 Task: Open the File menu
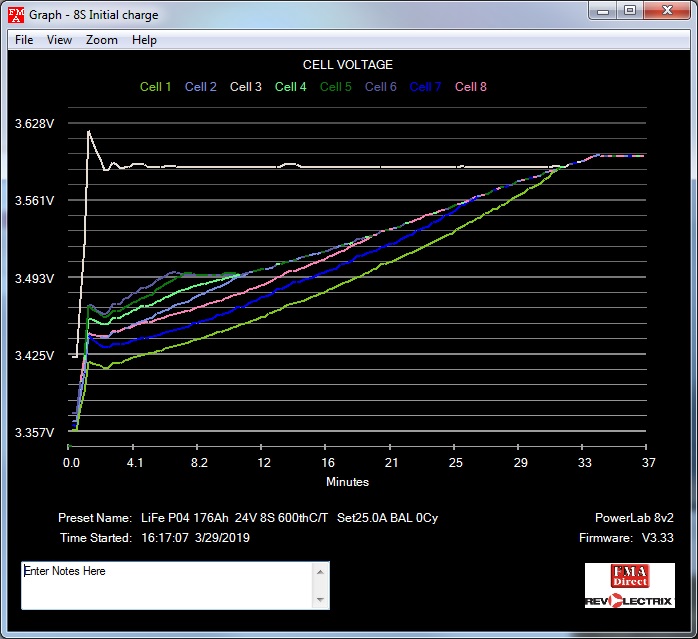point(24,40)
